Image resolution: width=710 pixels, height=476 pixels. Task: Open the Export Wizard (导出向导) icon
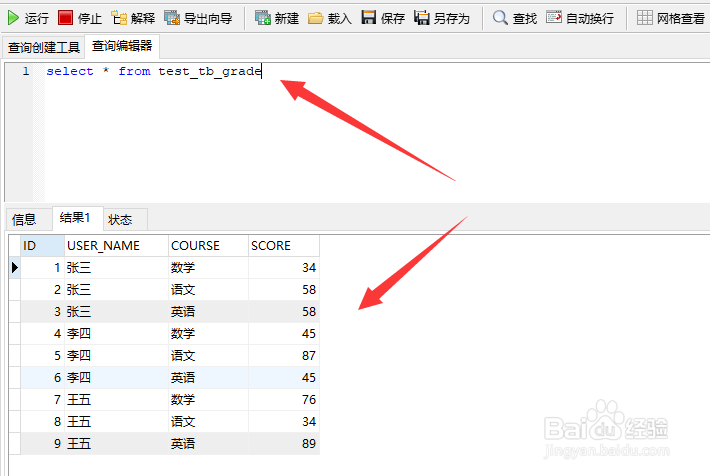(x=172, y=18)
